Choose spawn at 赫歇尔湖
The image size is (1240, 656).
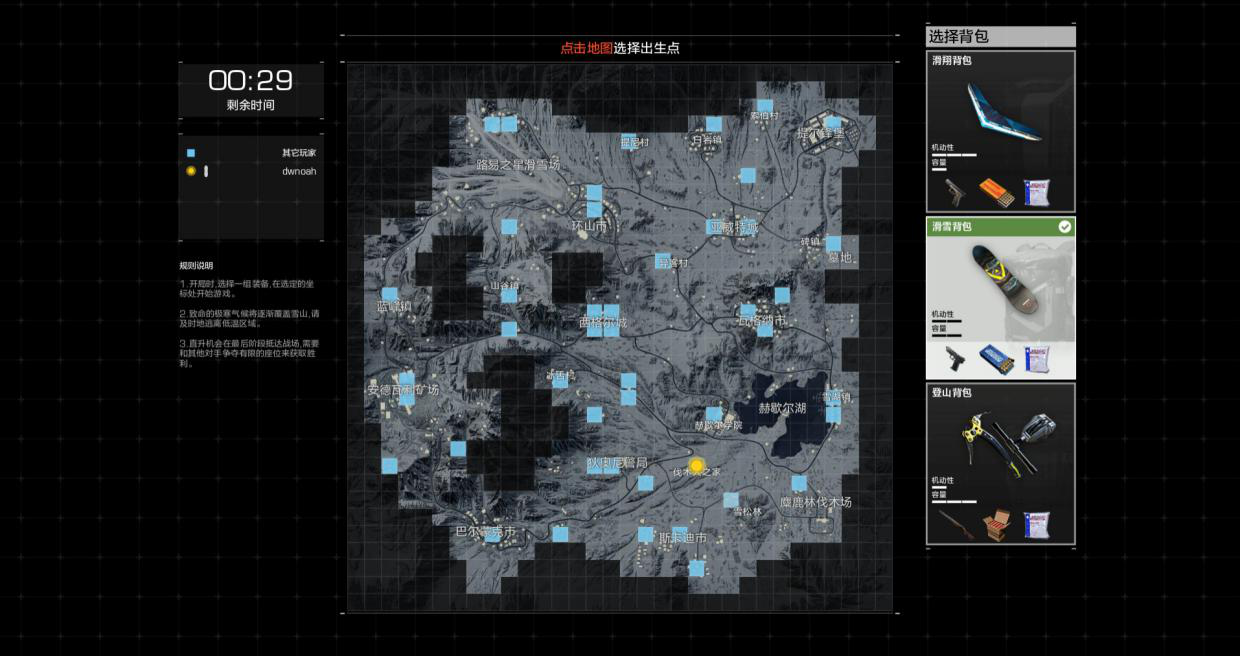tap(782, 408)
